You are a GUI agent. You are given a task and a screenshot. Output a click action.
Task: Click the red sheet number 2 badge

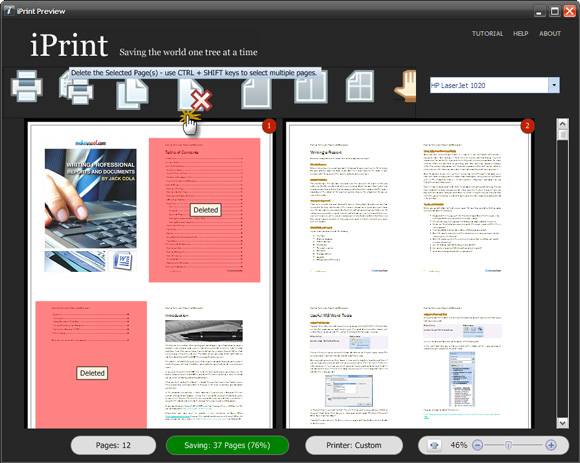pos(527,126)
